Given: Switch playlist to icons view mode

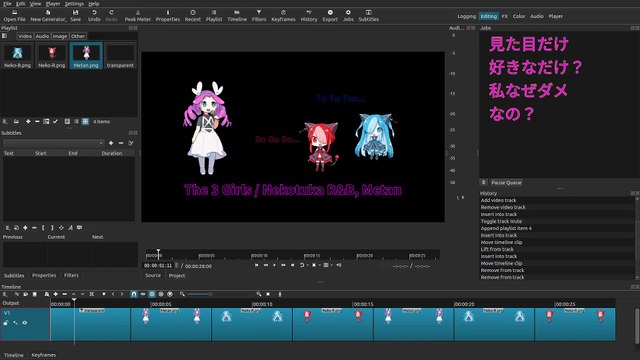Looking at the screenshot, I should coord(85,121).
